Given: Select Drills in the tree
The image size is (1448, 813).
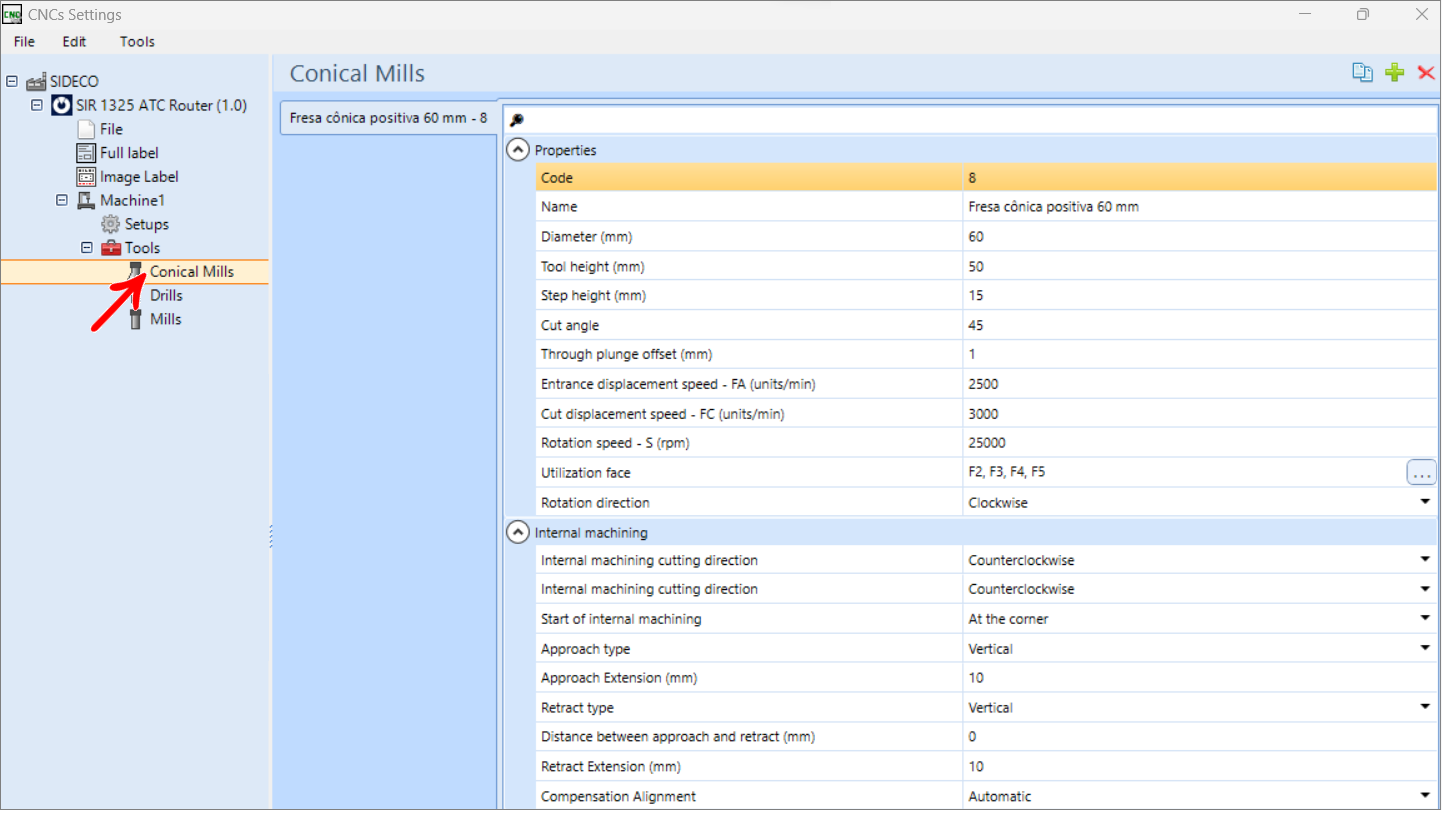Looking at the screenshot, I should (167, 295).
